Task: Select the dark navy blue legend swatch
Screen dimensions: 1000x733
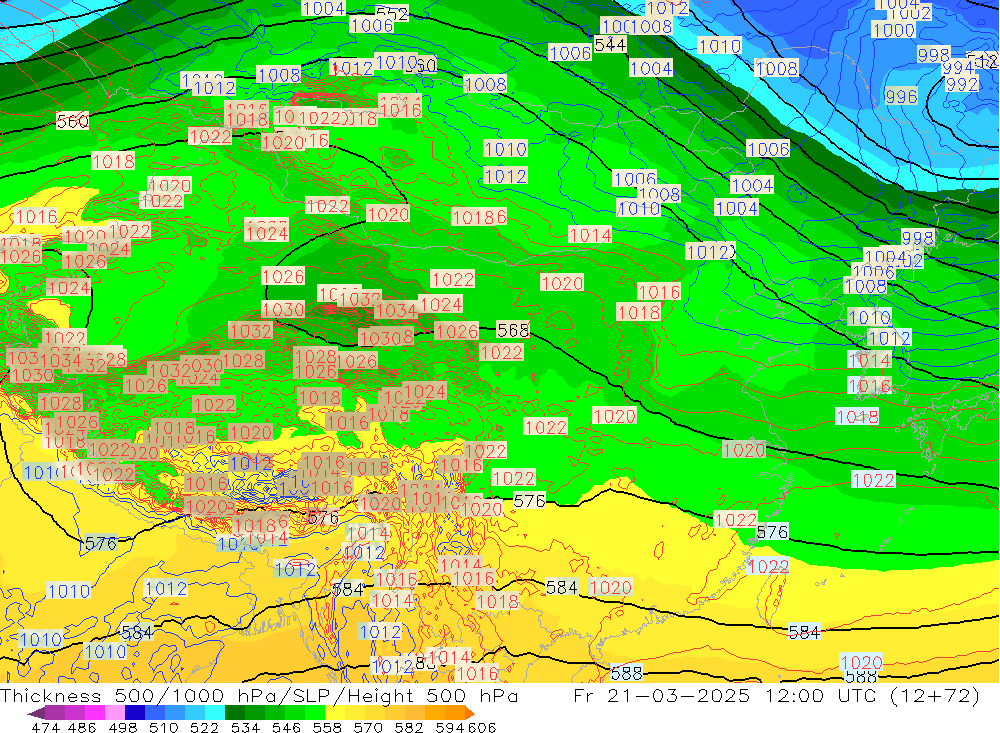Action: [135, 713]
